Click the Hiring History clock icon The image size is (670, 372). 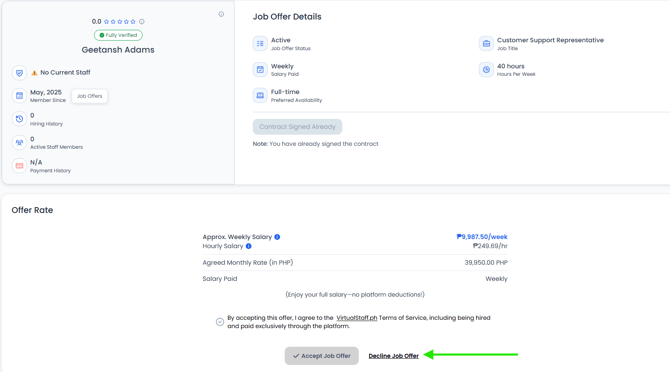[19, 119]
